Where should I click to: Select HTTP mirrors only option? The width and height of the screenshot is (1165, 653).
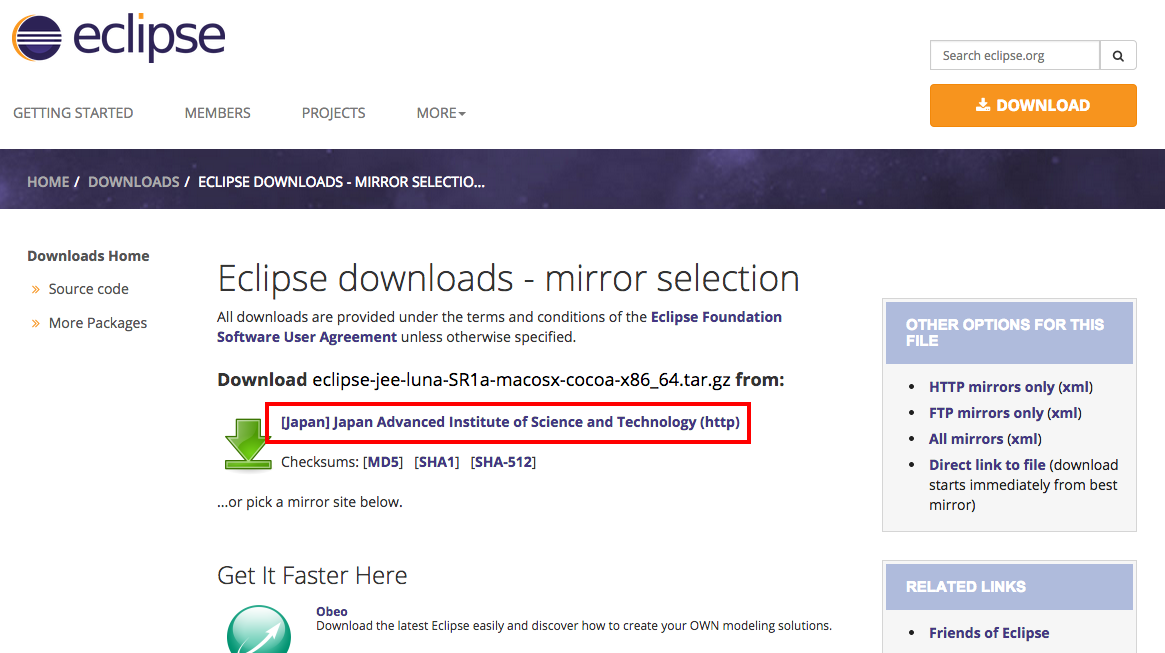(991, 387)
